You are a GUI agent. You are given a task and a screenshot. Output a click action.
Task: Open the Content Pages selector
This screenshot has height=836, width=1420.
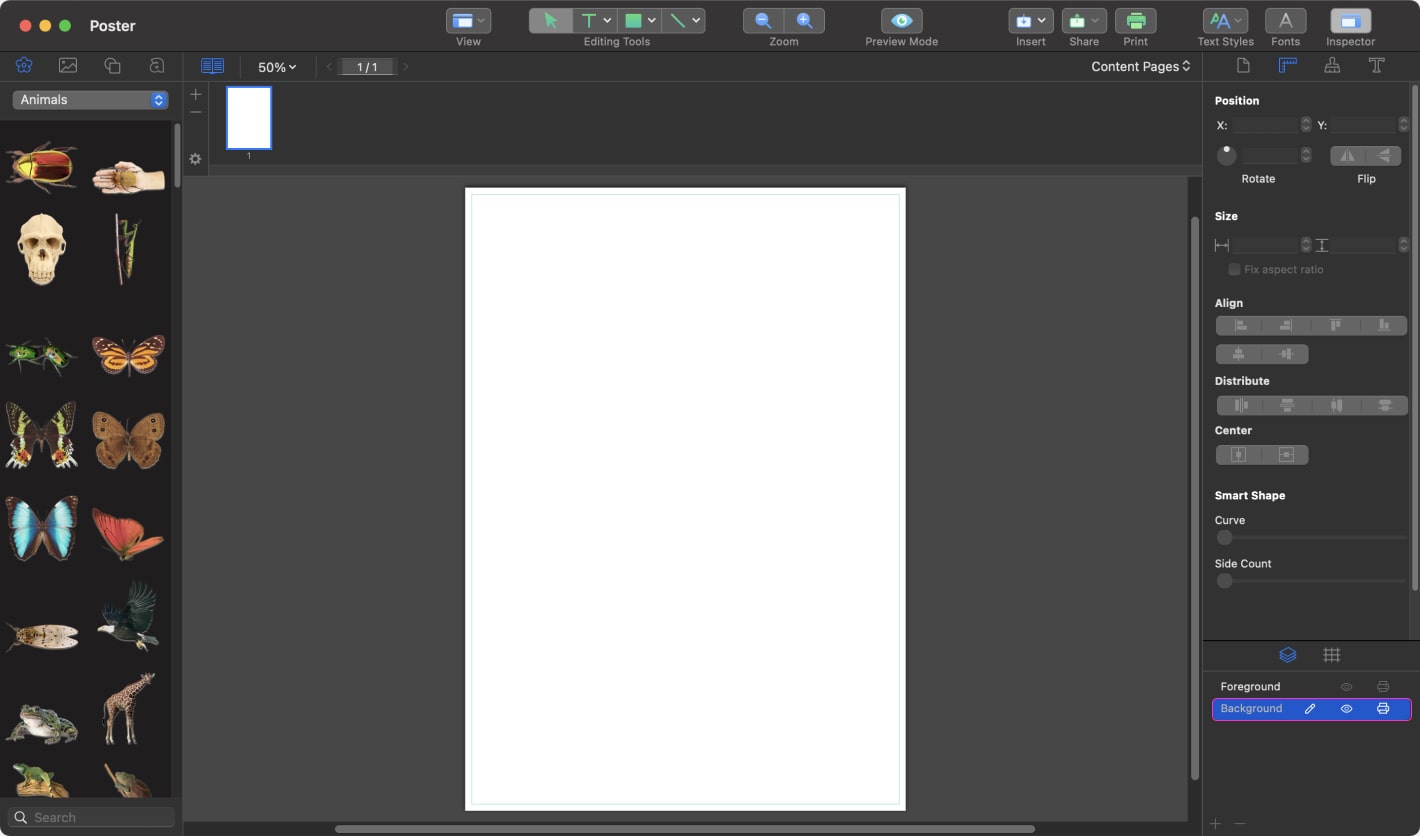tap(1139, 66)
